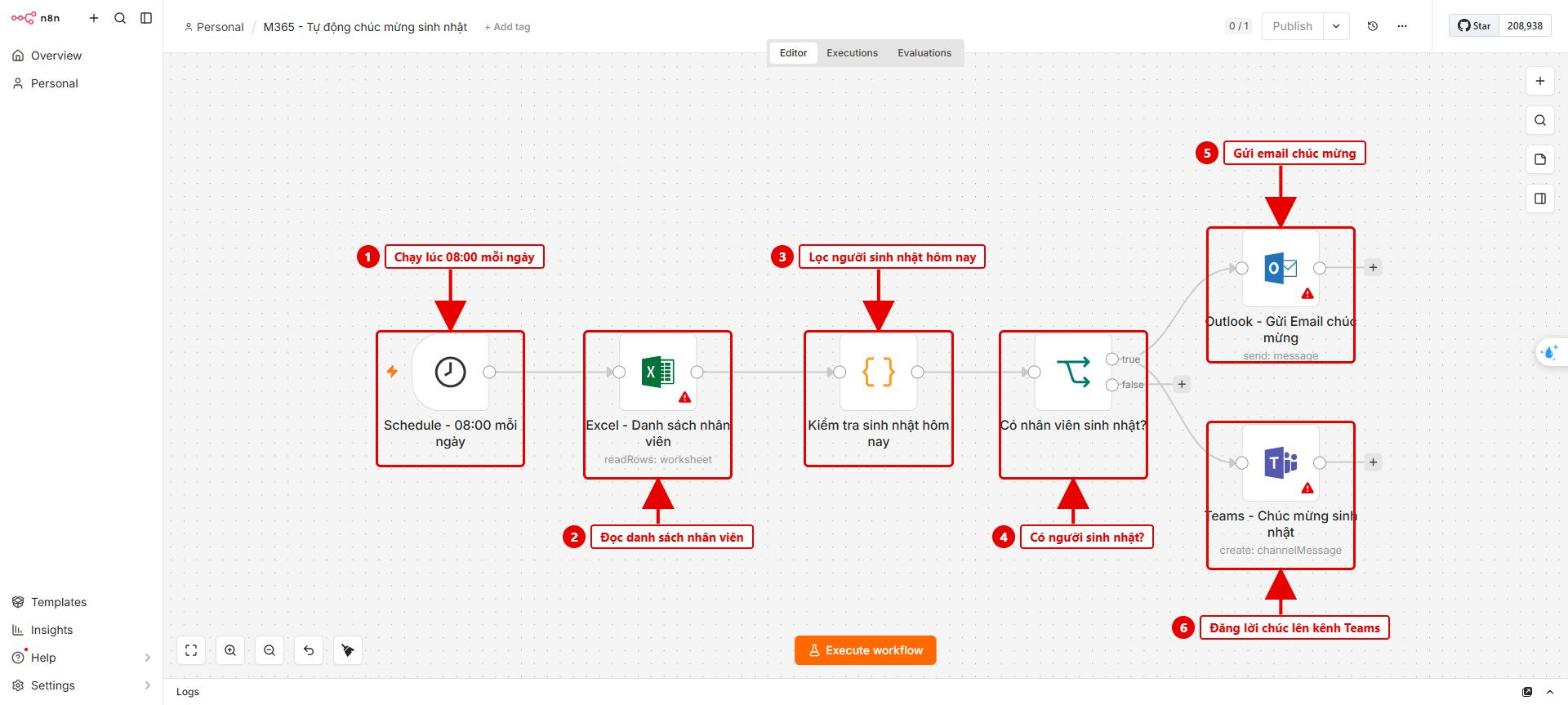Click the zoom out button
The height and width of the screenshot is (705, 1568).
269,650
